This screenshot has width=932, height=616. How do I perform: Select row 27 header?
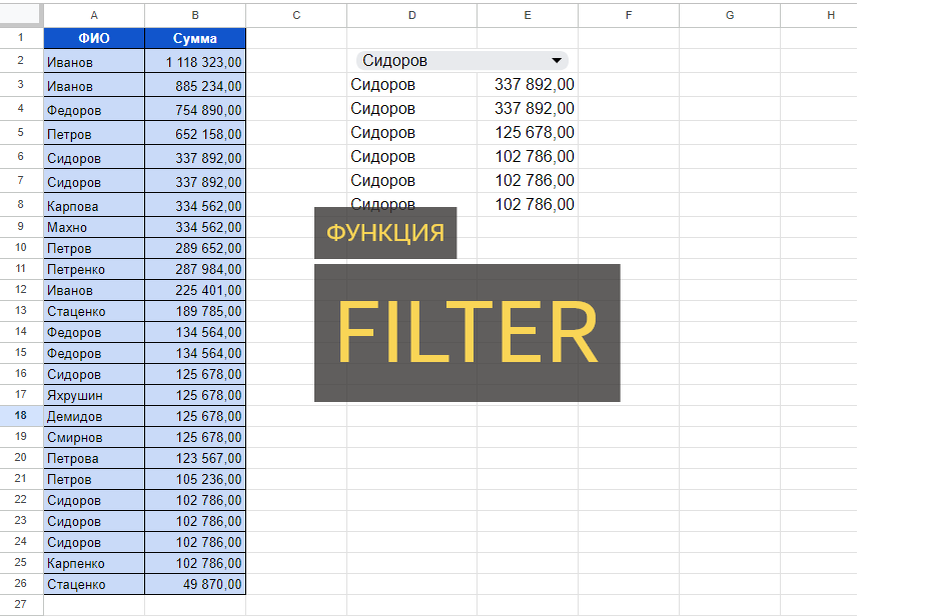[21, 604]
